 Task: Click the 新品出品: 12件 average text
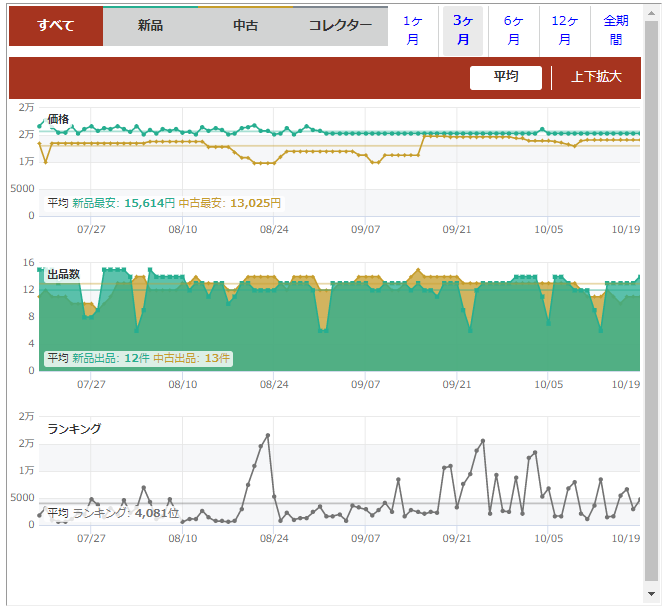[x=111, y=358]
